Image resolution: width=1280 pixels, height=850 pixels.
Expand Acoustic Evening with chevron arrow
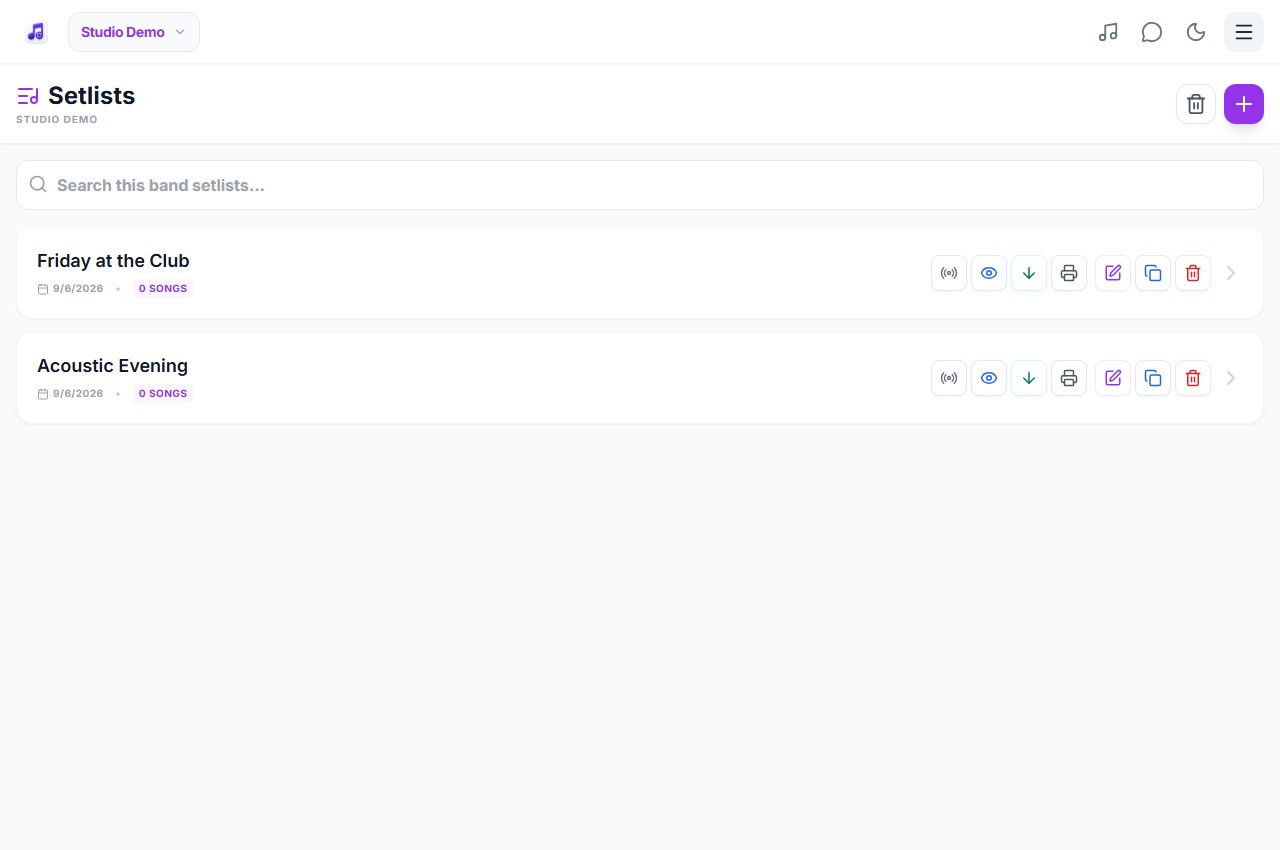(1231, 378)
